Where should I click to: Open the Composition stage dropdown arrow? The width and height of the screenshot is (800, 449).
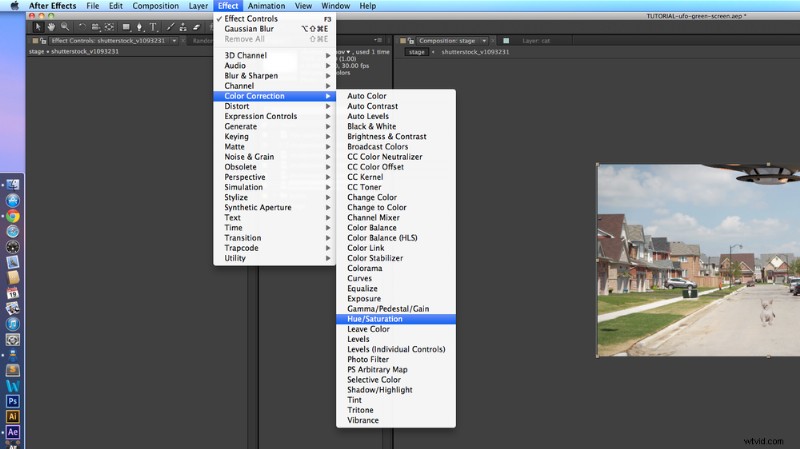pyautogui.click(x=484, y=41)
